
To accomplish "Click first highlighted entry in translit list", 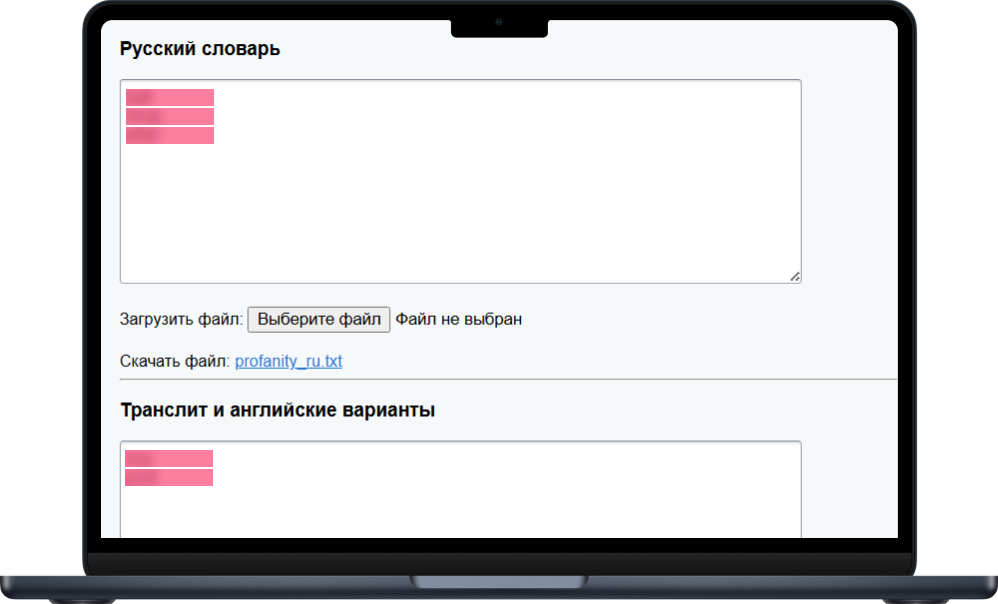I will [168, 458].
